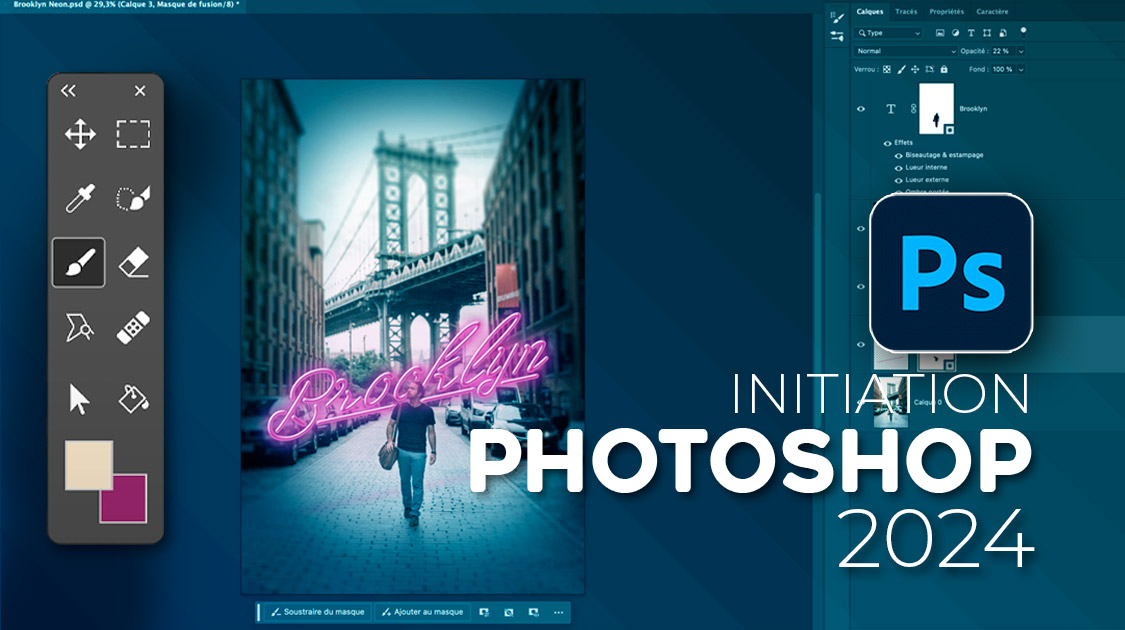Select the Paint Bucket tool
Image resolution: width=1125 pixels, height=630 pixels.
pos(133,398)
